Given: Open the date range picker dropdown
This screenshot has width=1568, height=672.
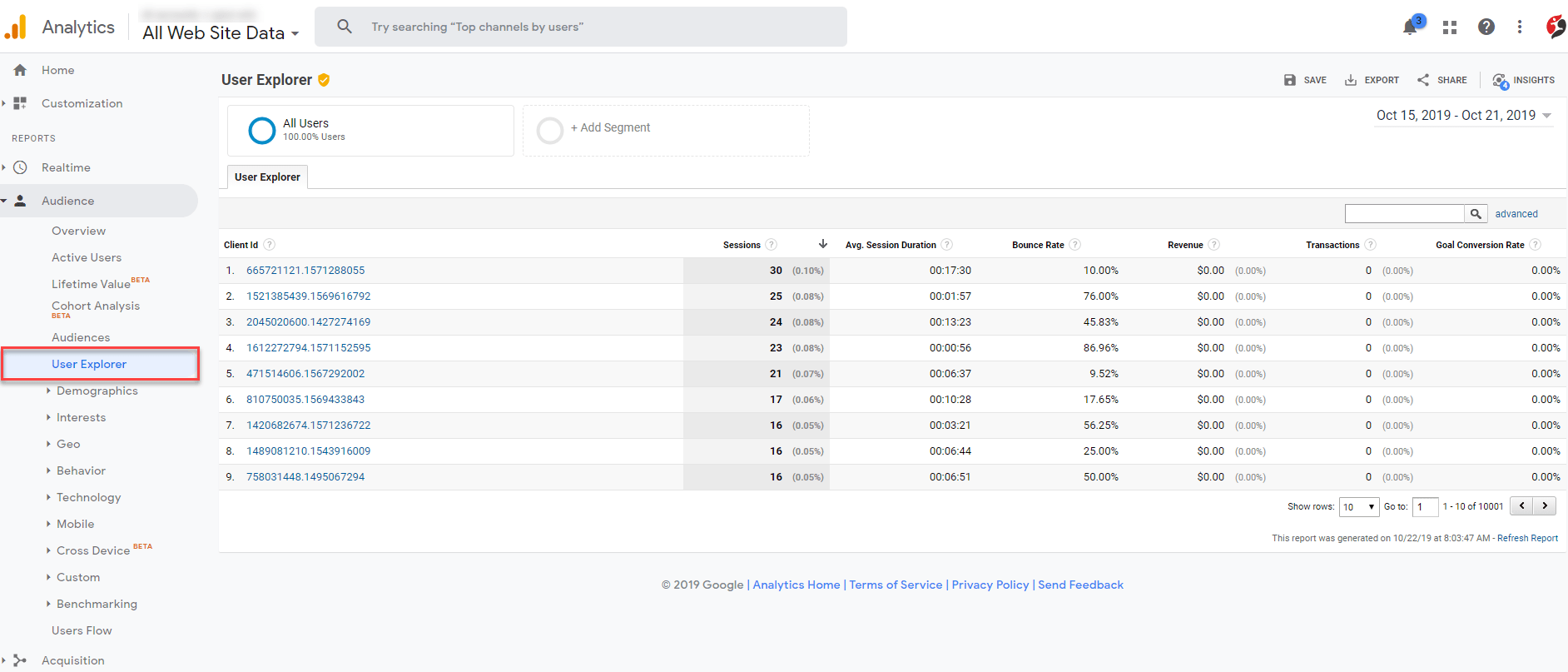Looking at the screenshot, I should point(1464,116).
